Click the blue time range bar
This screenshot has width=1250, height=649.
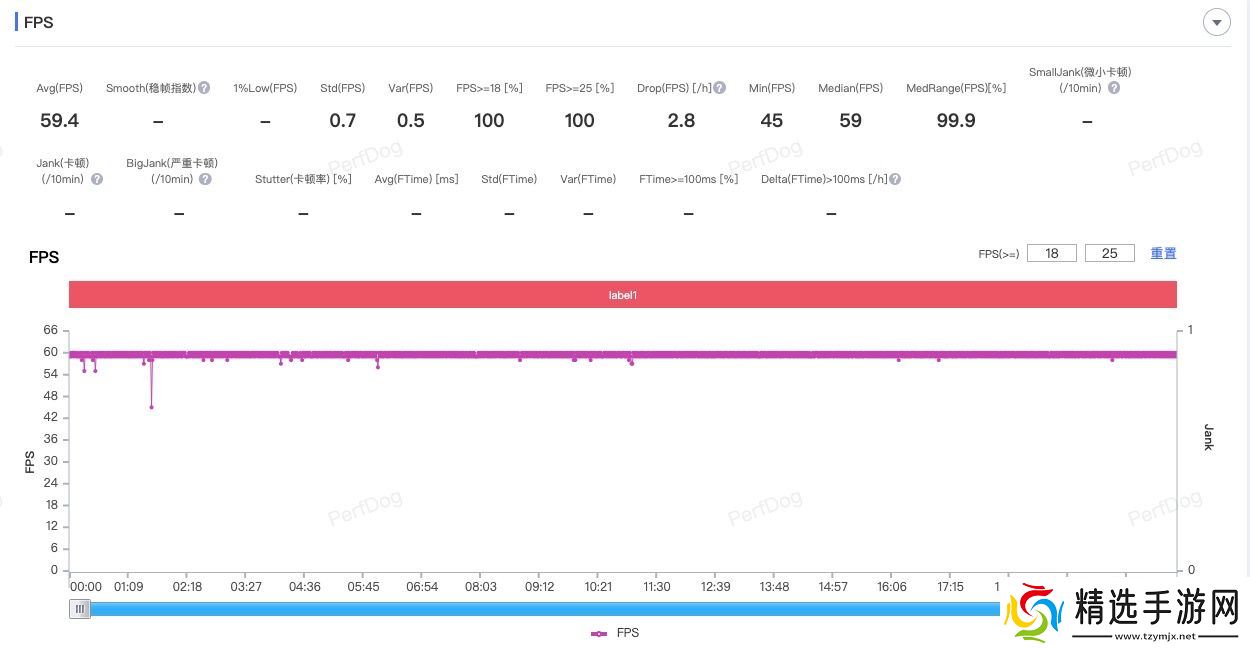point(540,609)
